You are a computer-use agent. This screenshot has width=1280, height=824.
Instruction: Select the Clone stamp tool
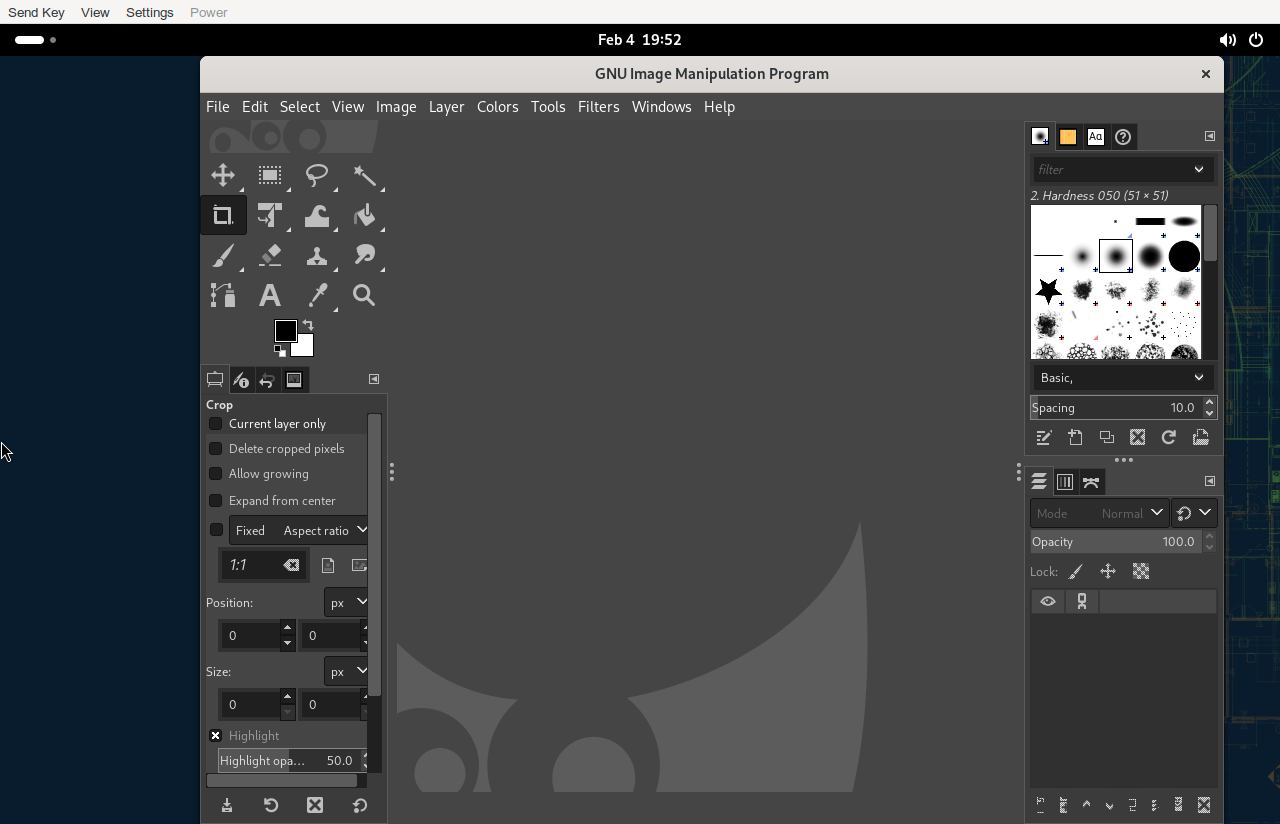317,255
